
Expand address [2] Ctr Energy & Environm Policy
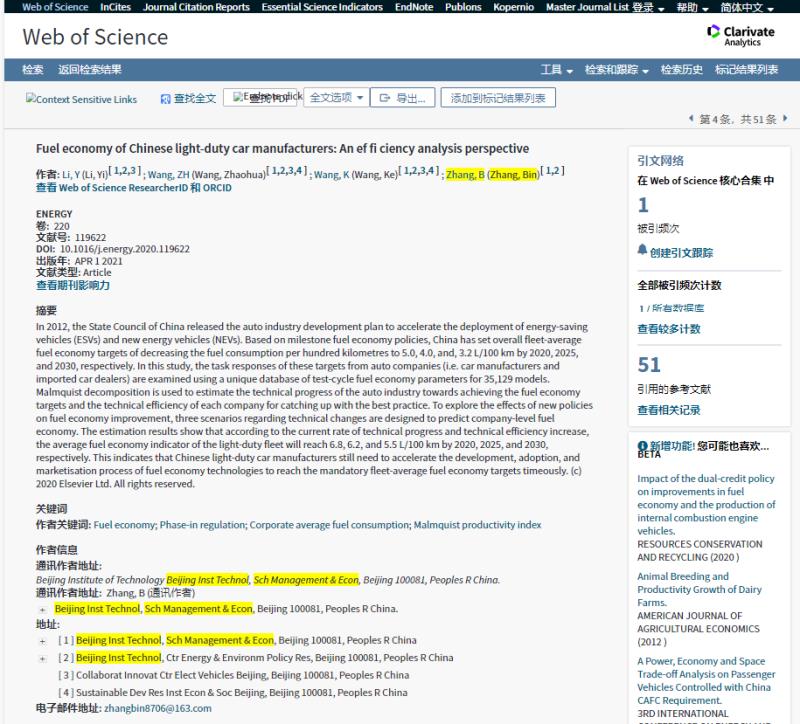42,658
